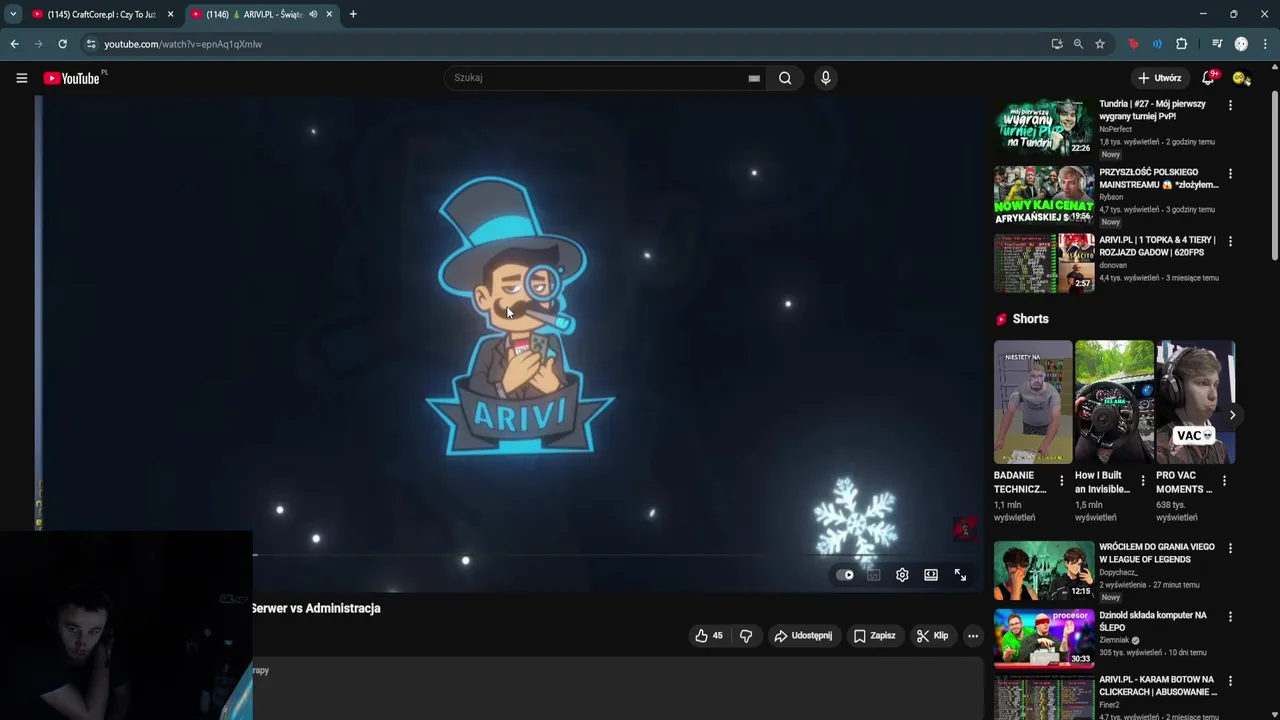
Task: Switch to theater mode
Action: (x=931, y=575)
